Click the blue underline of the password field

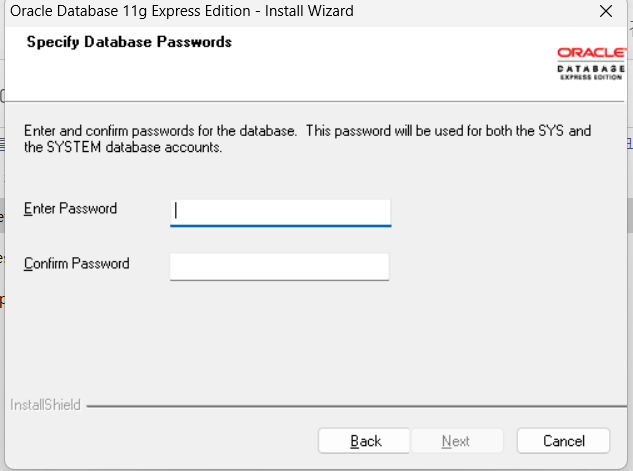280,225
